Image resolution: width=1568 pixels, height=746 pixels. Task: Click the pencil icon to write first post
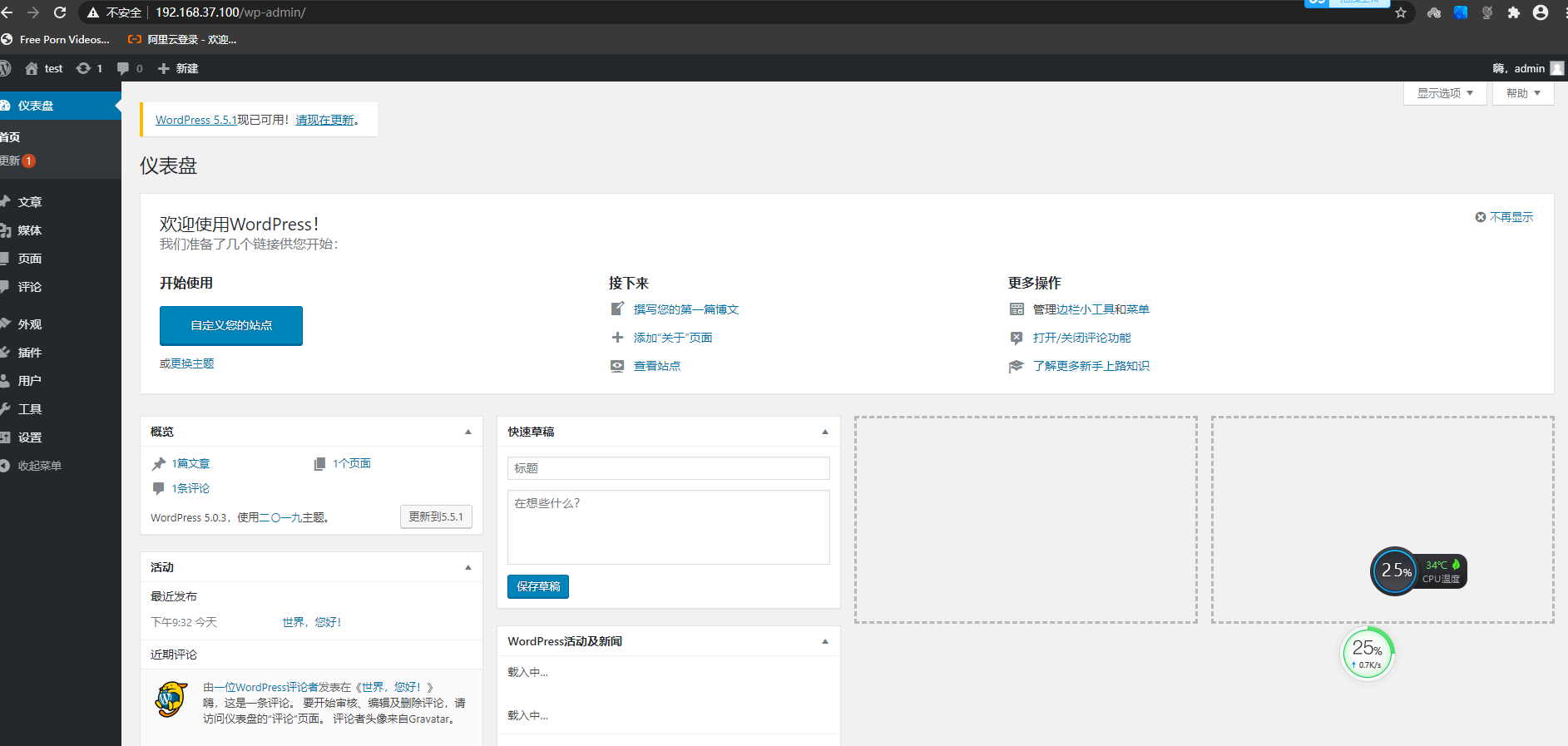[617, 309]
